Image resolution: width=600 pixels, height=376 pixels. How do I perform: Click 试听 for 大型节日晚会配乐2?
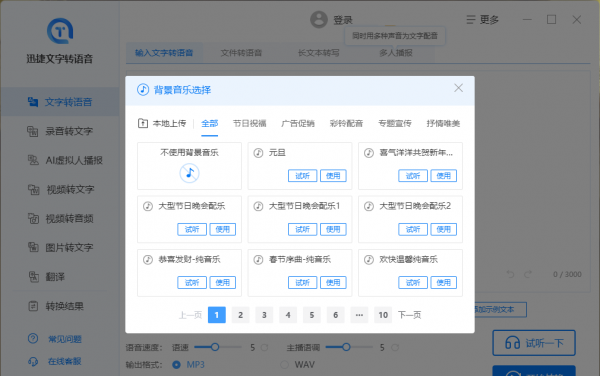pos(413,229)
